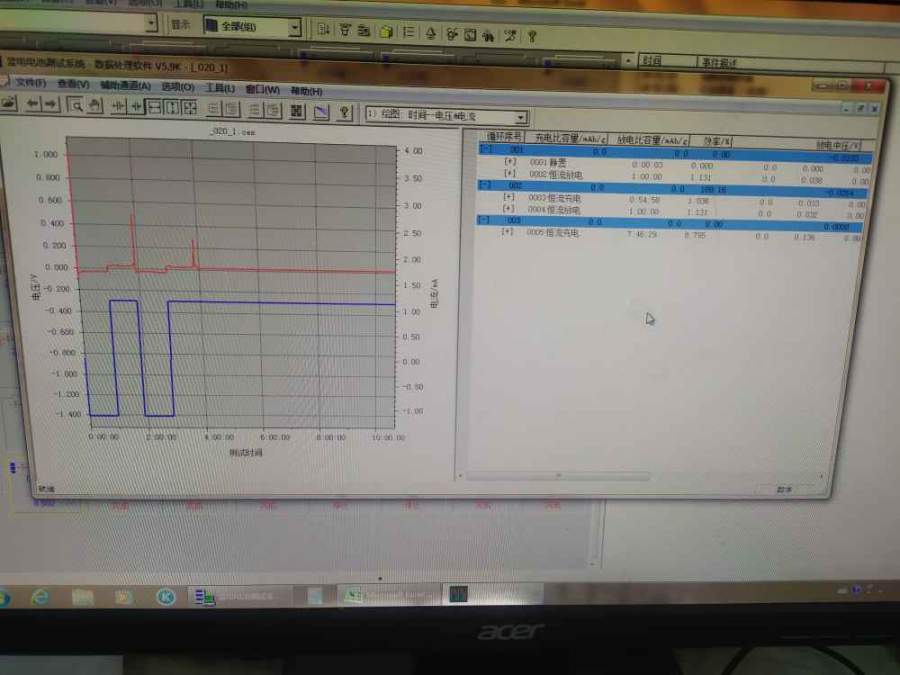Click the back arrow toolbar icon
Screen dimensions: 900x675
tap(33, 104)
